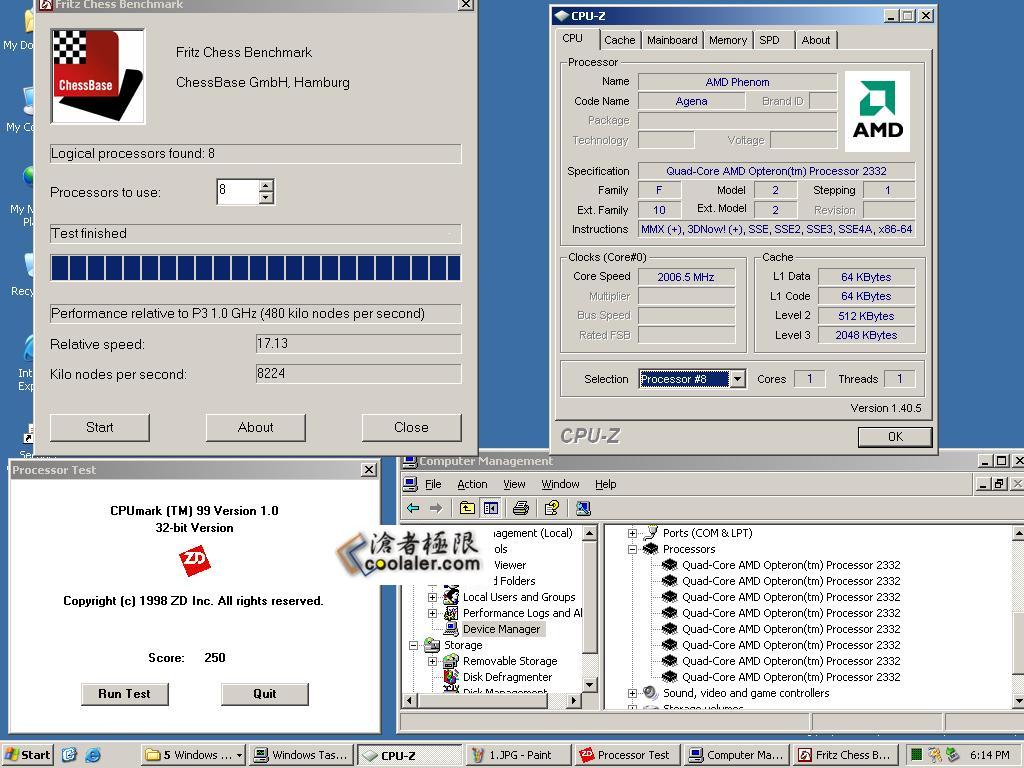The height and width of the screenshot is (768, 1024).
Task: Click the console tree horizontal scrollbar right arrow
Action: point(573,700)
